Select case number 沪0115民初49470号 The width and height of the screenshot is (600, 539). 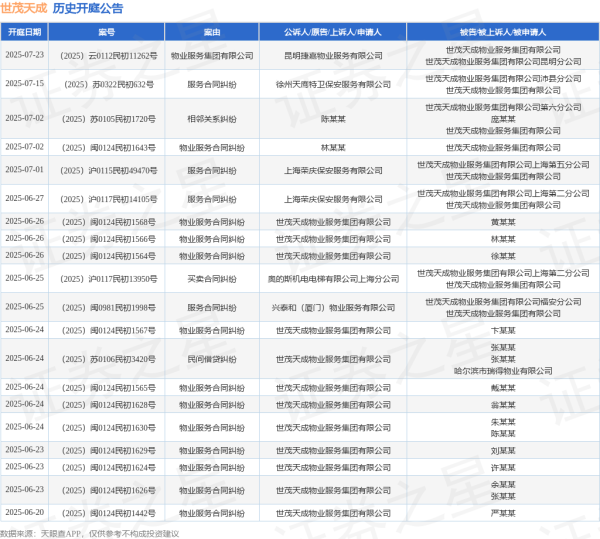point(109,171)
